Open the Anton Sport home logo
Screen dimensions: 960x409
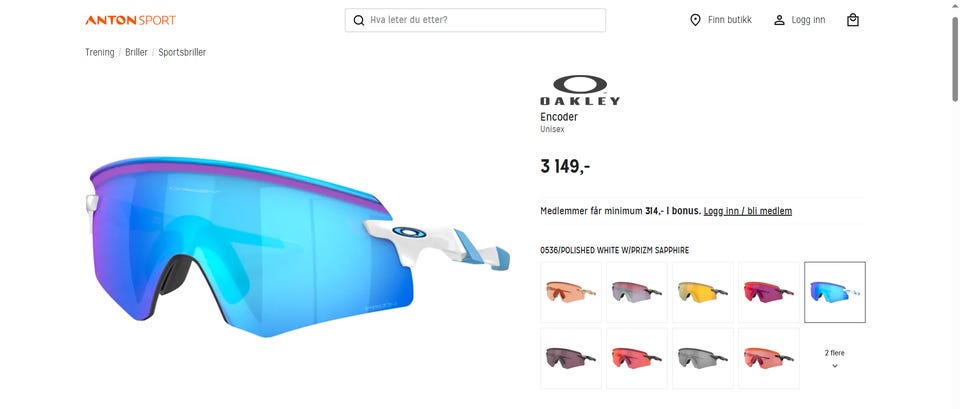(x=130, y=20)
